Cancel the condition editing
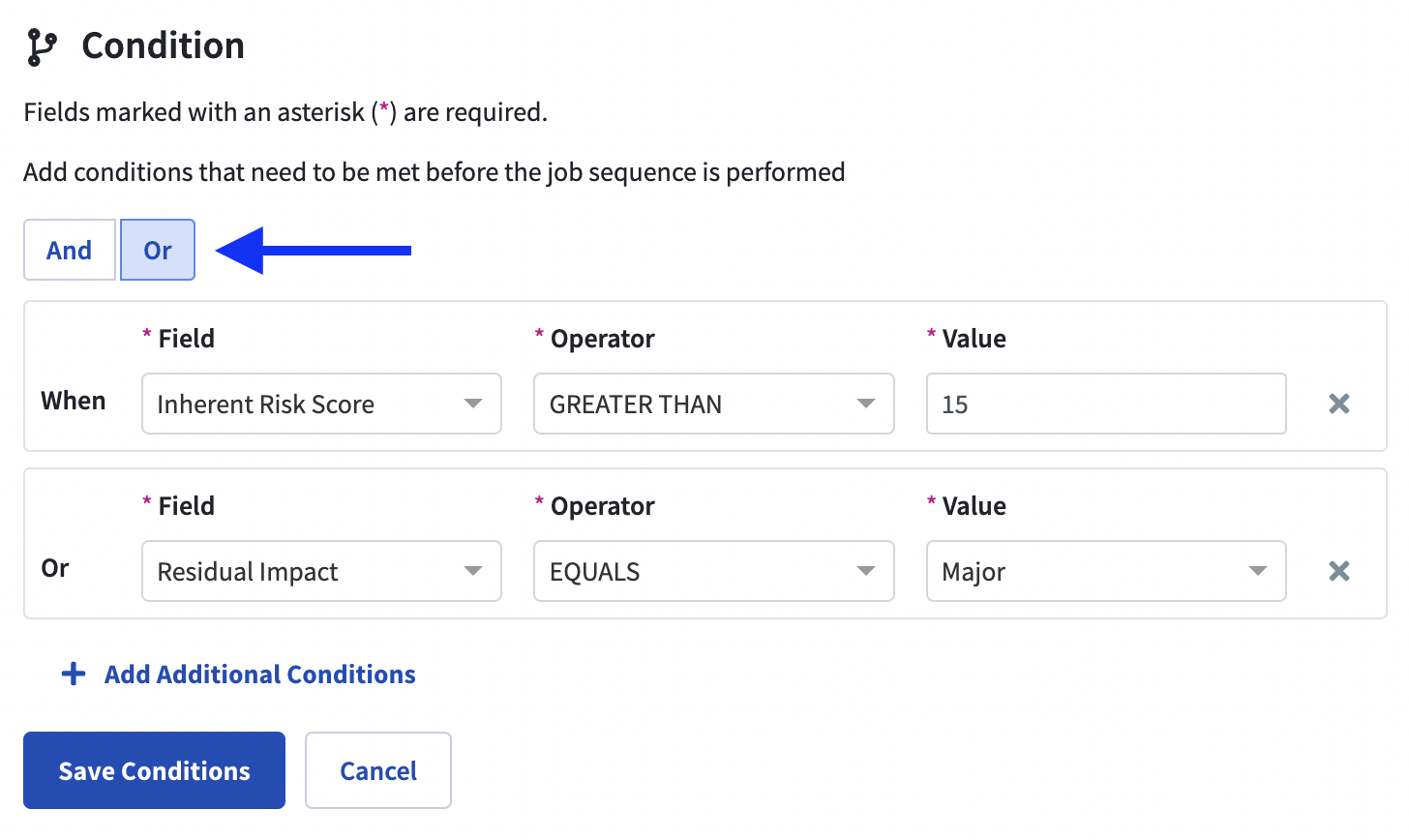Image resolution: width=1409 pixels, height=840 pixels. pyautogui.click(x=378, y=770)
